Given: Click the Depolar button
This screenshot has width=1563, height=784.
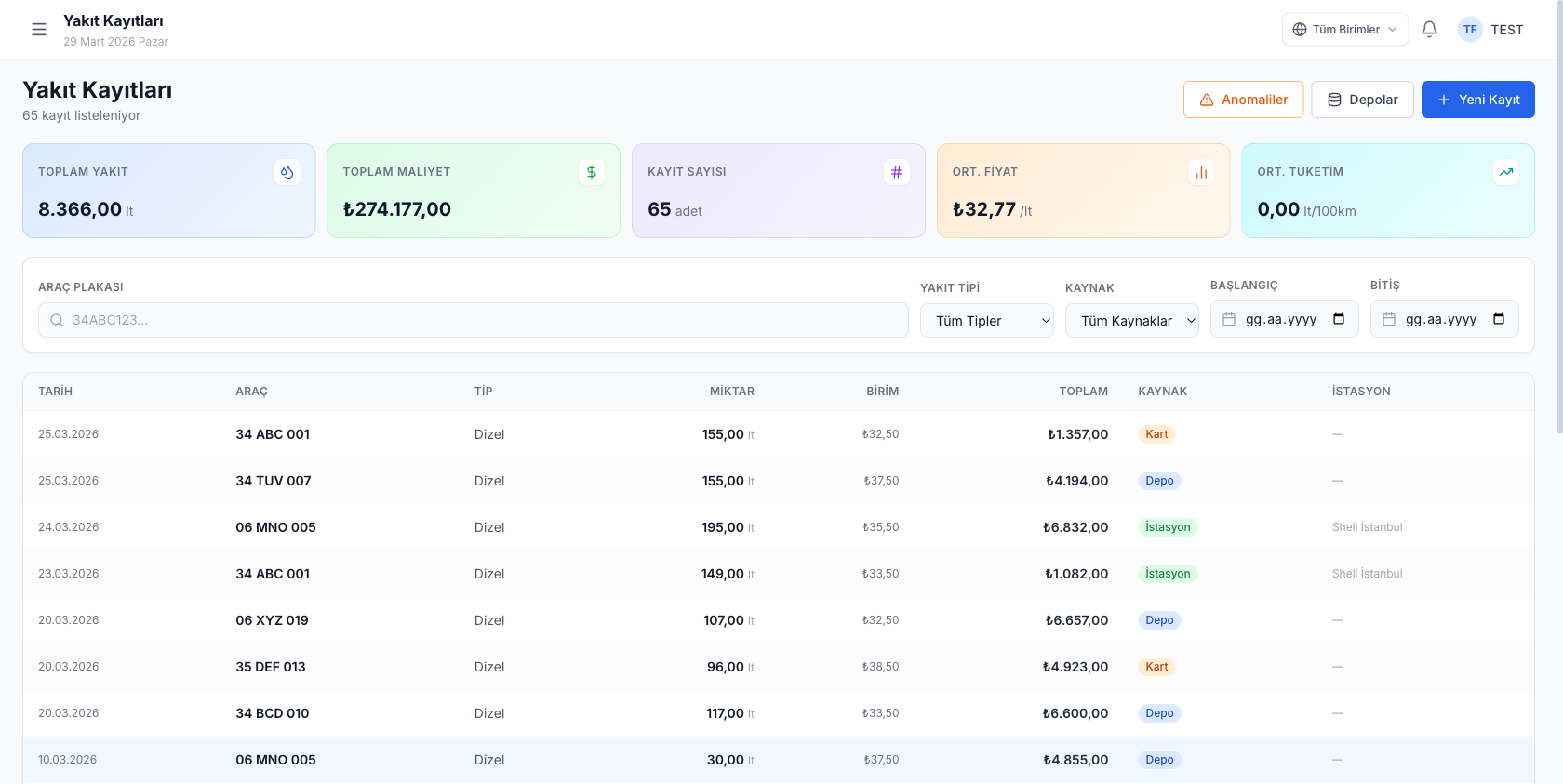Looking at the screenshot, I should coord(1362,100).
